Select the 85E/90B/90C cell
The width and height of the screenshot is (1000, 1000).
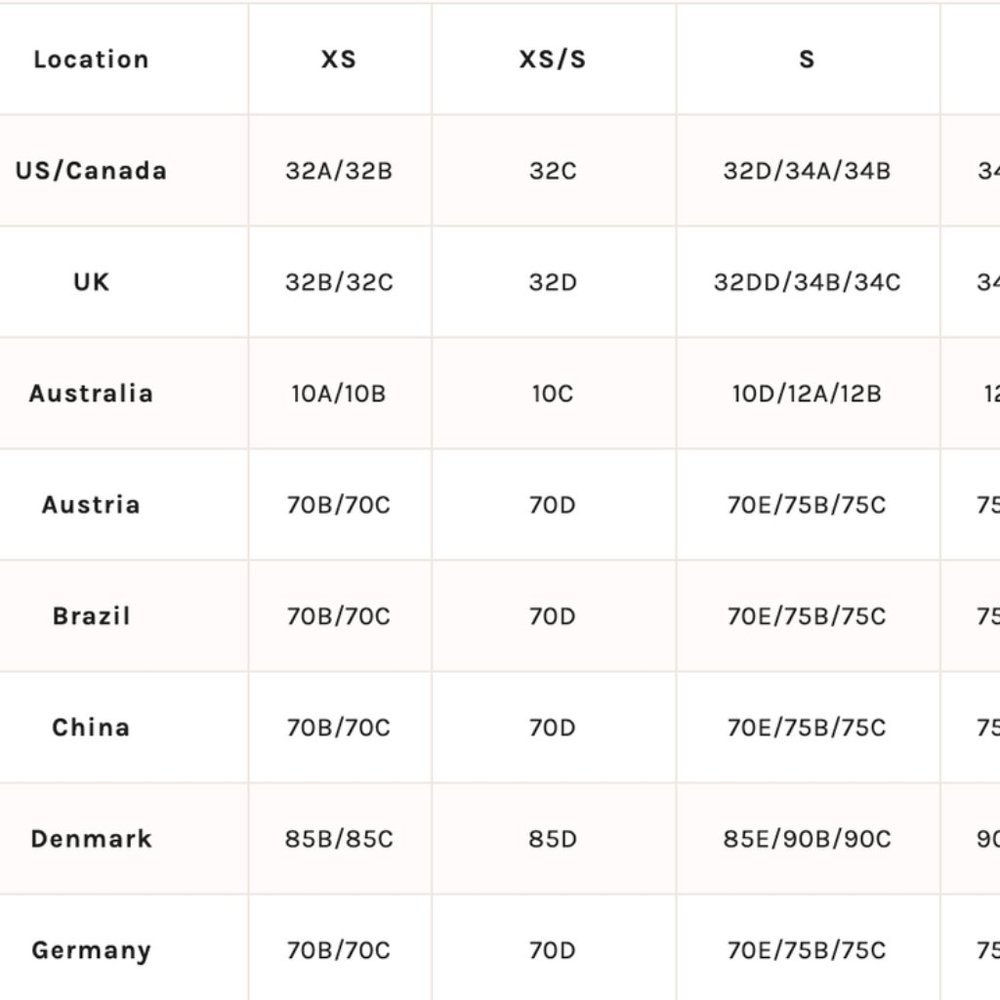tap(807, 839)
